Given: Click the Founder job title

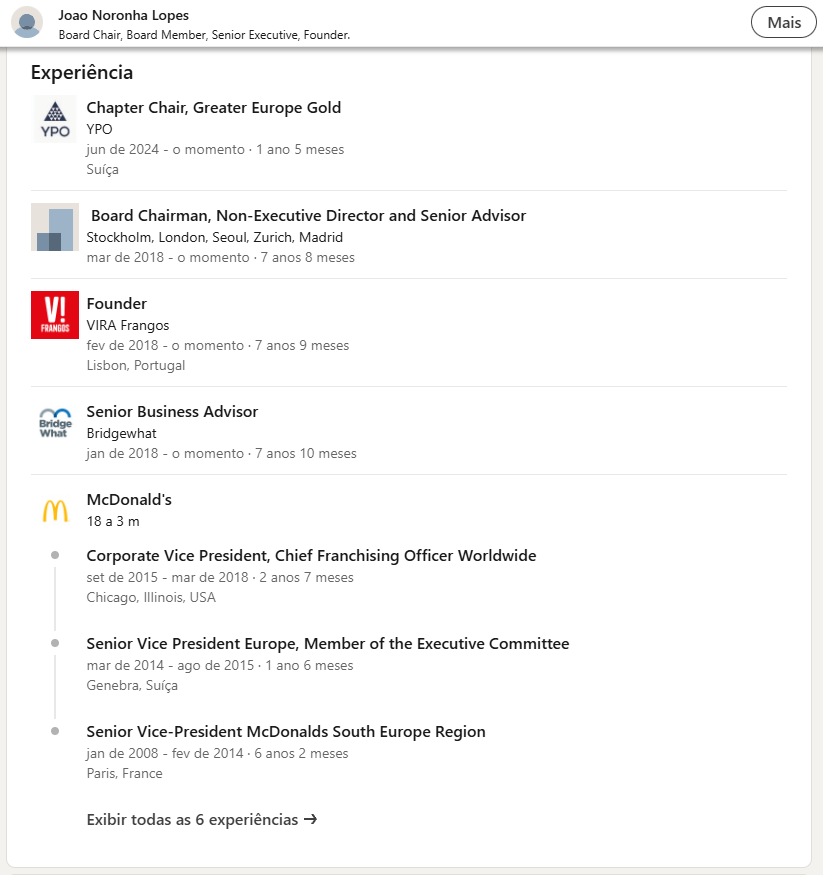Looking at the screenshot, I should [117, 304].
